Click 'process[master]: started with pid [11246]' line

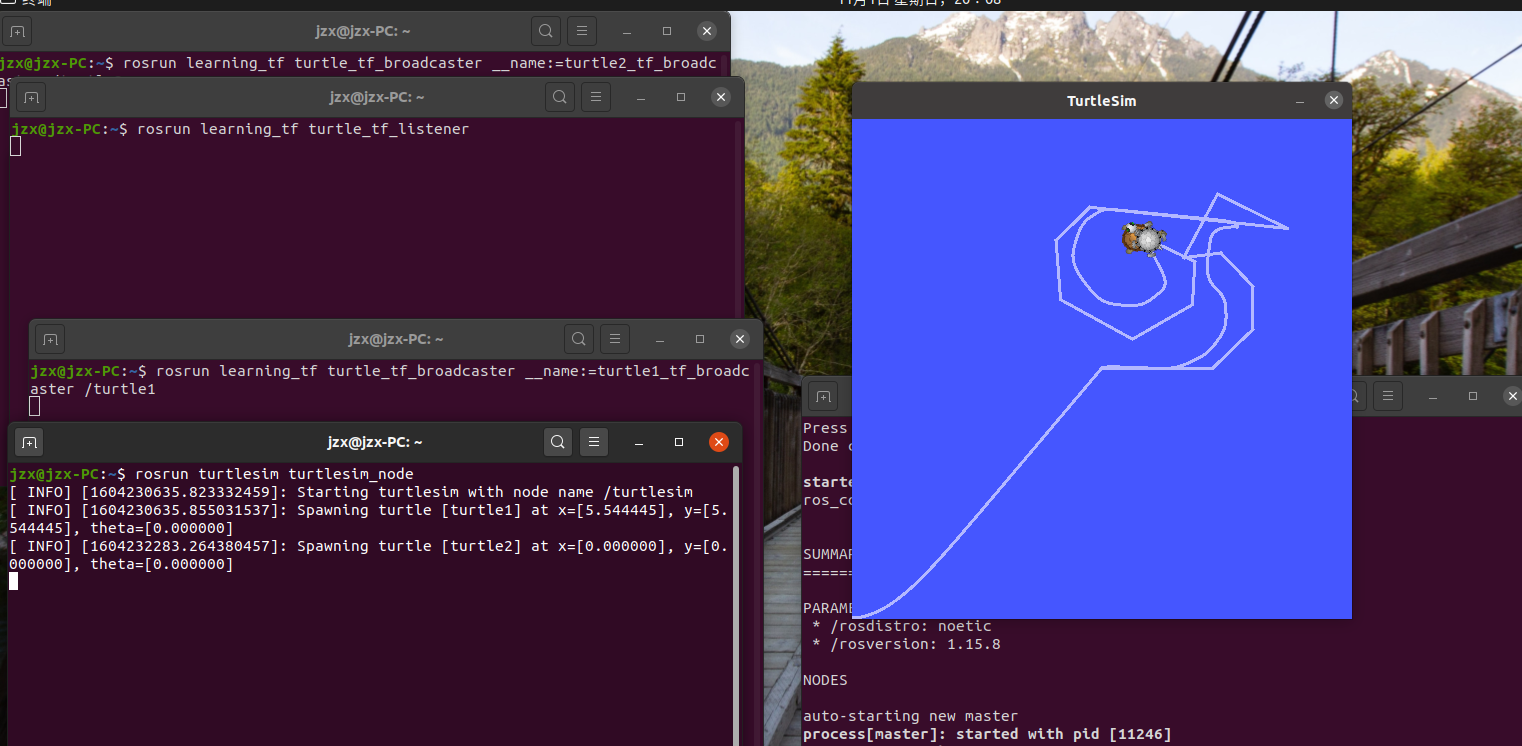click(987, 734)
